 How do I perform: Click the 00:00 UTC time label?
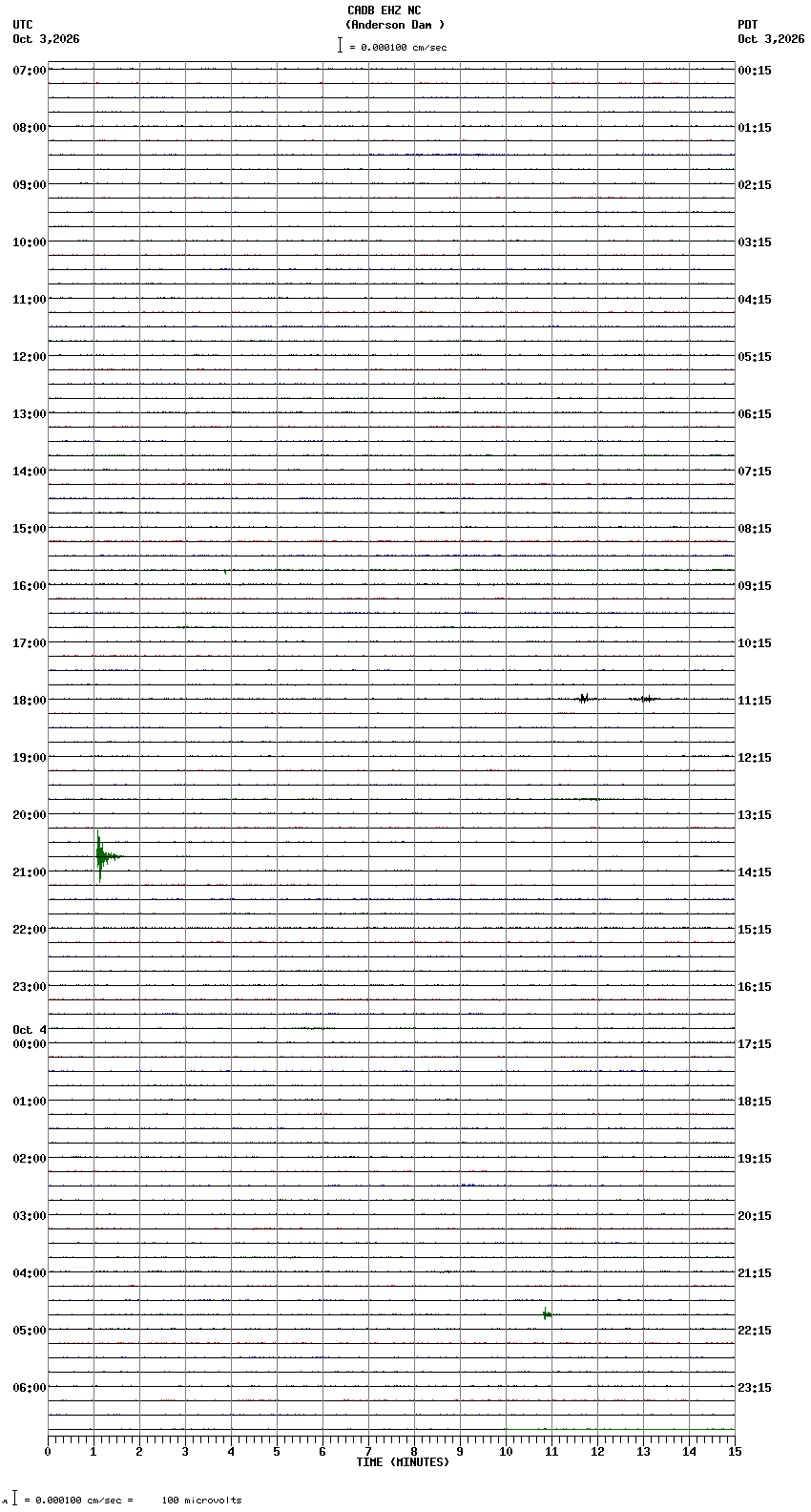pos(30,1044)
